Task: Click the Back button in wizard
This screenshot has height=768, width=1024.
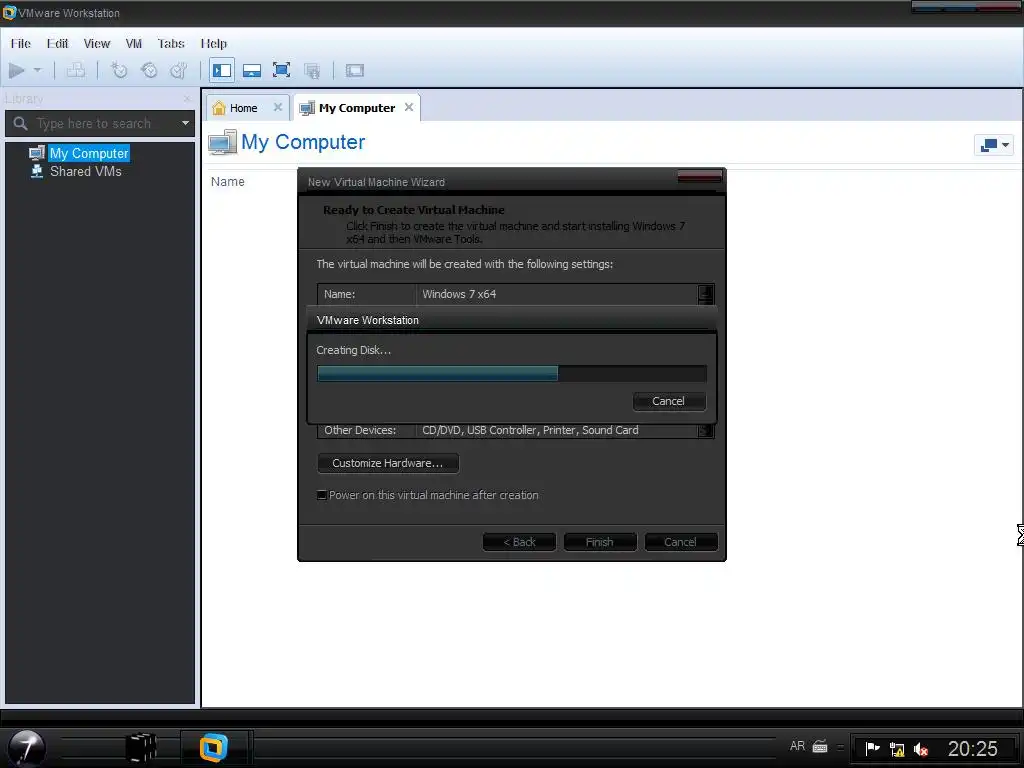Action: point(519,542)
